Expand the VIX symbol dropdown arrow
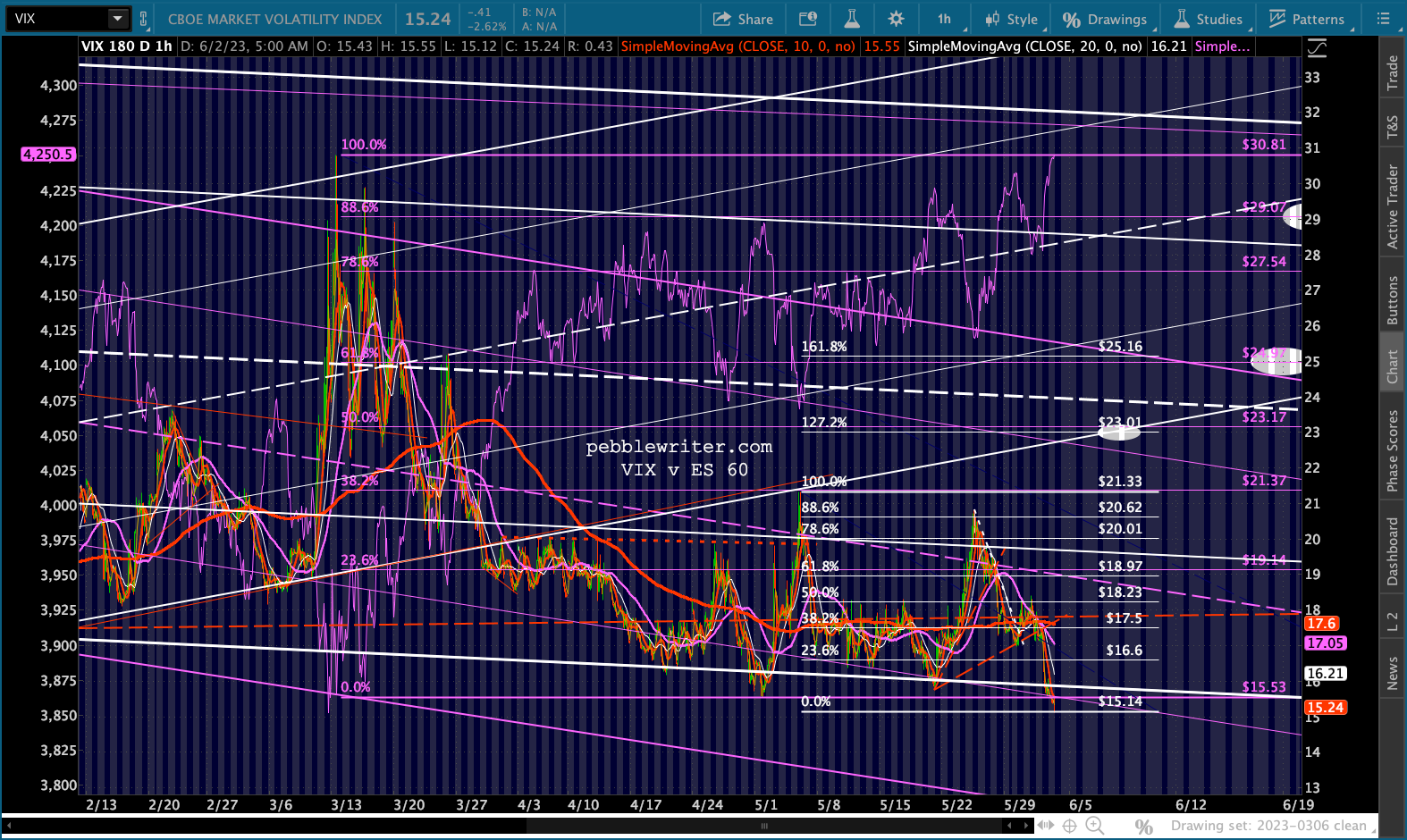1407x840 pixels. [117, 19]
